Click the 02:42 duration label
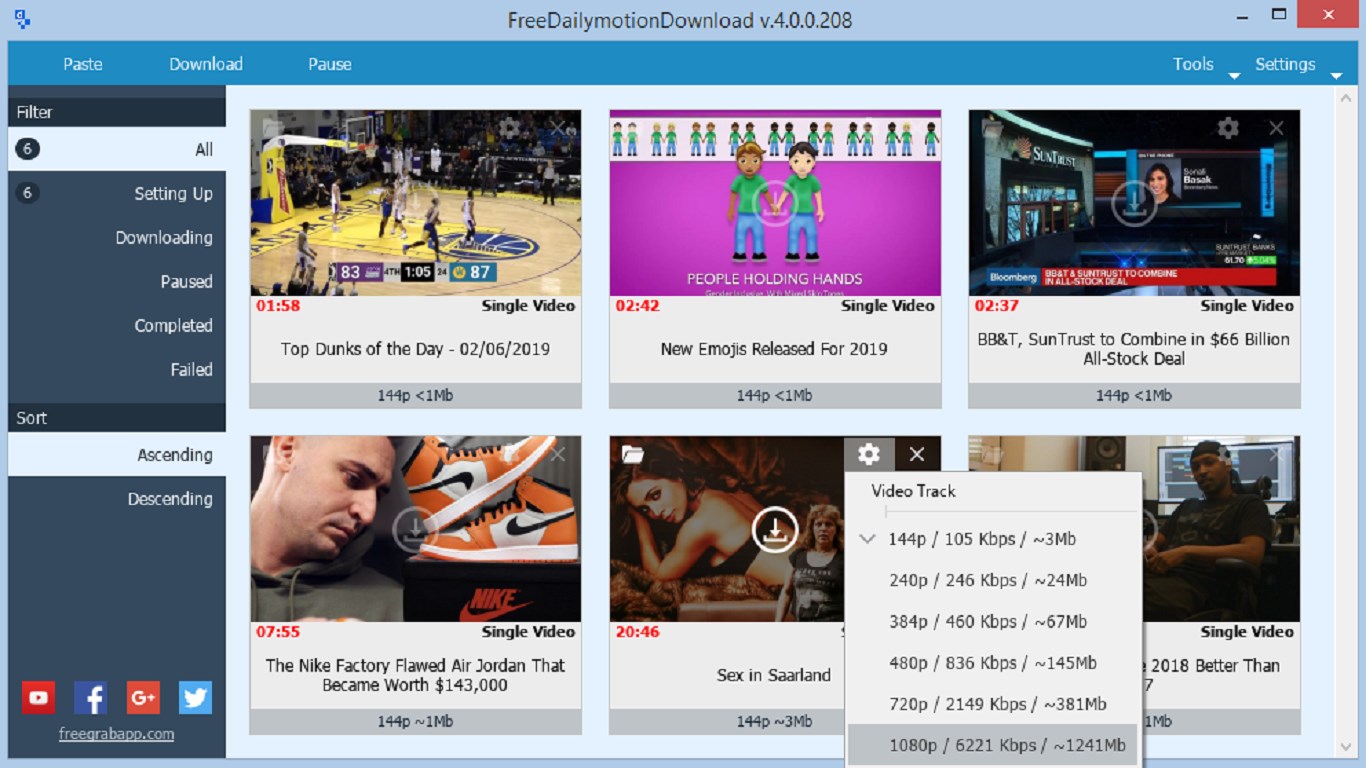 pos(637,306)
